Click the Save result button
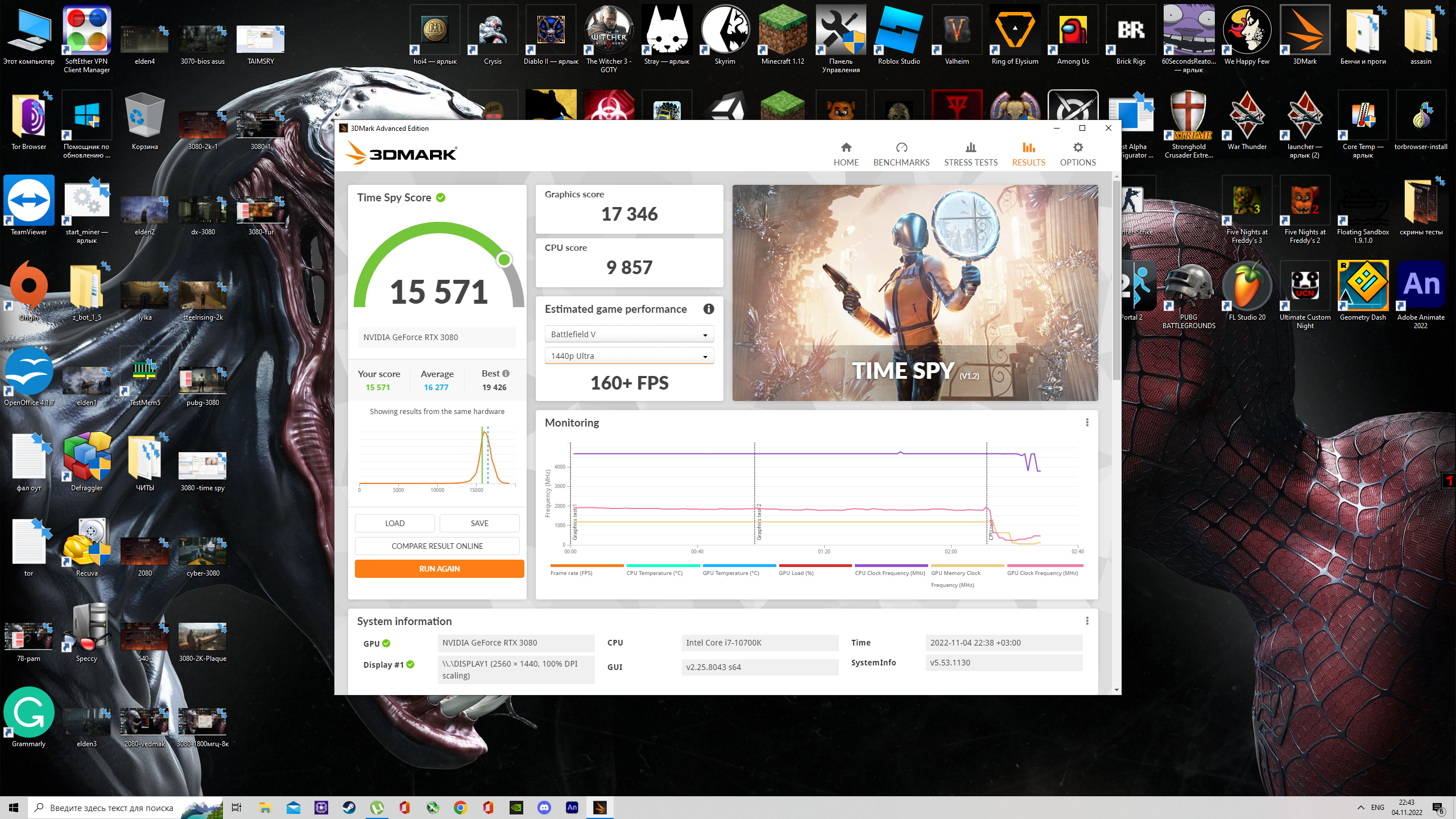Image resolution: width=1456 pixels, height=819 pixels. click(x=479, y=523)
